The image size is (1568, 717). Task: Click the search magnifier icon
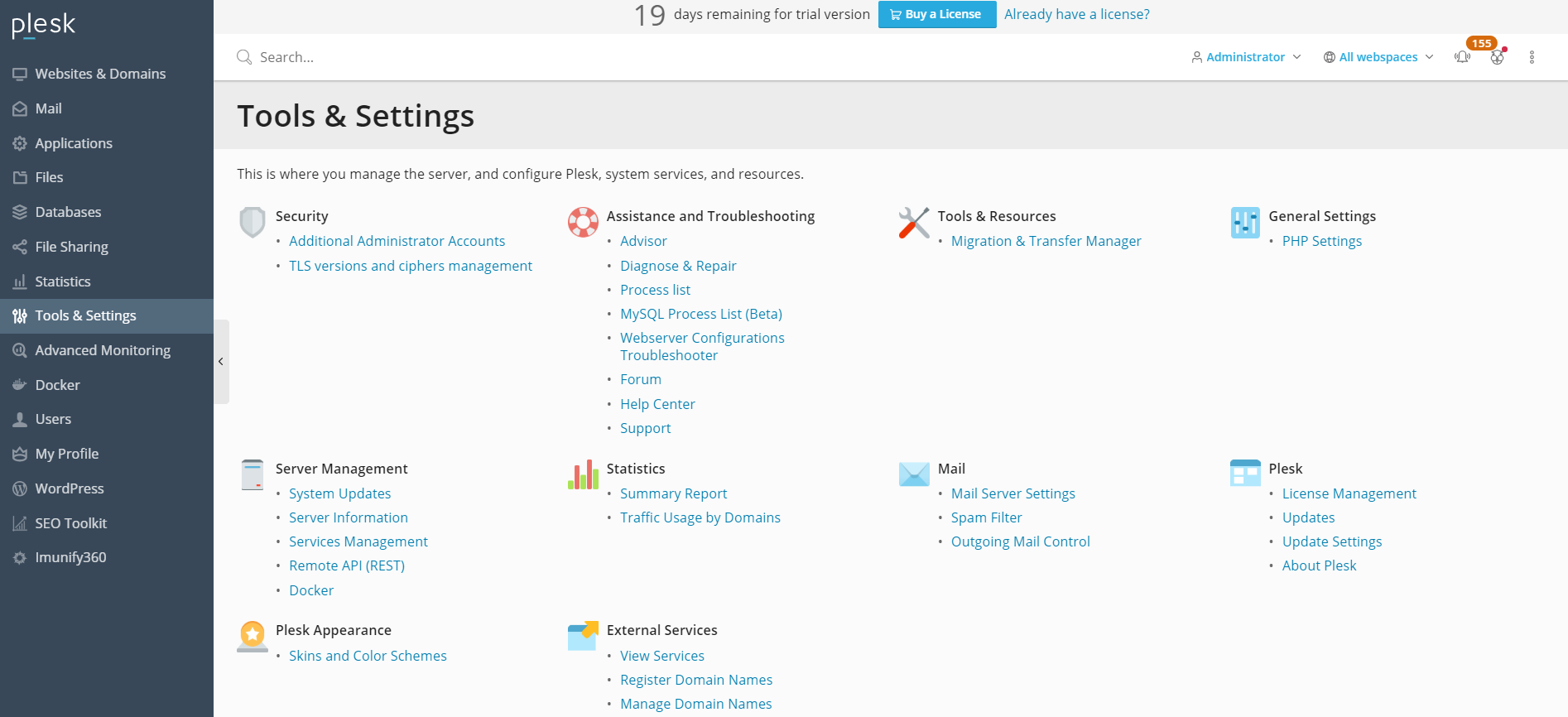[x=244, y=57]
